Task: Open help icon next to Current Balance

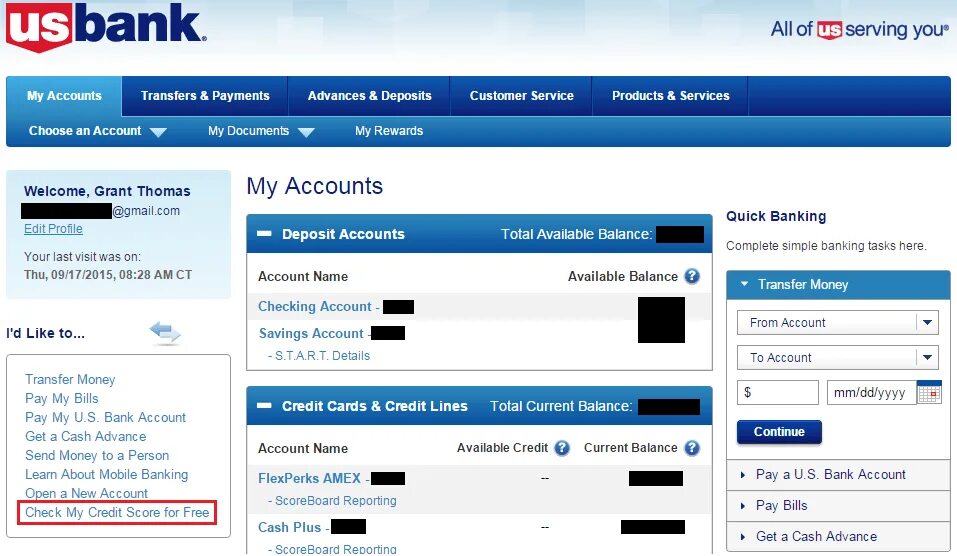Action: [x=692, y=448]
